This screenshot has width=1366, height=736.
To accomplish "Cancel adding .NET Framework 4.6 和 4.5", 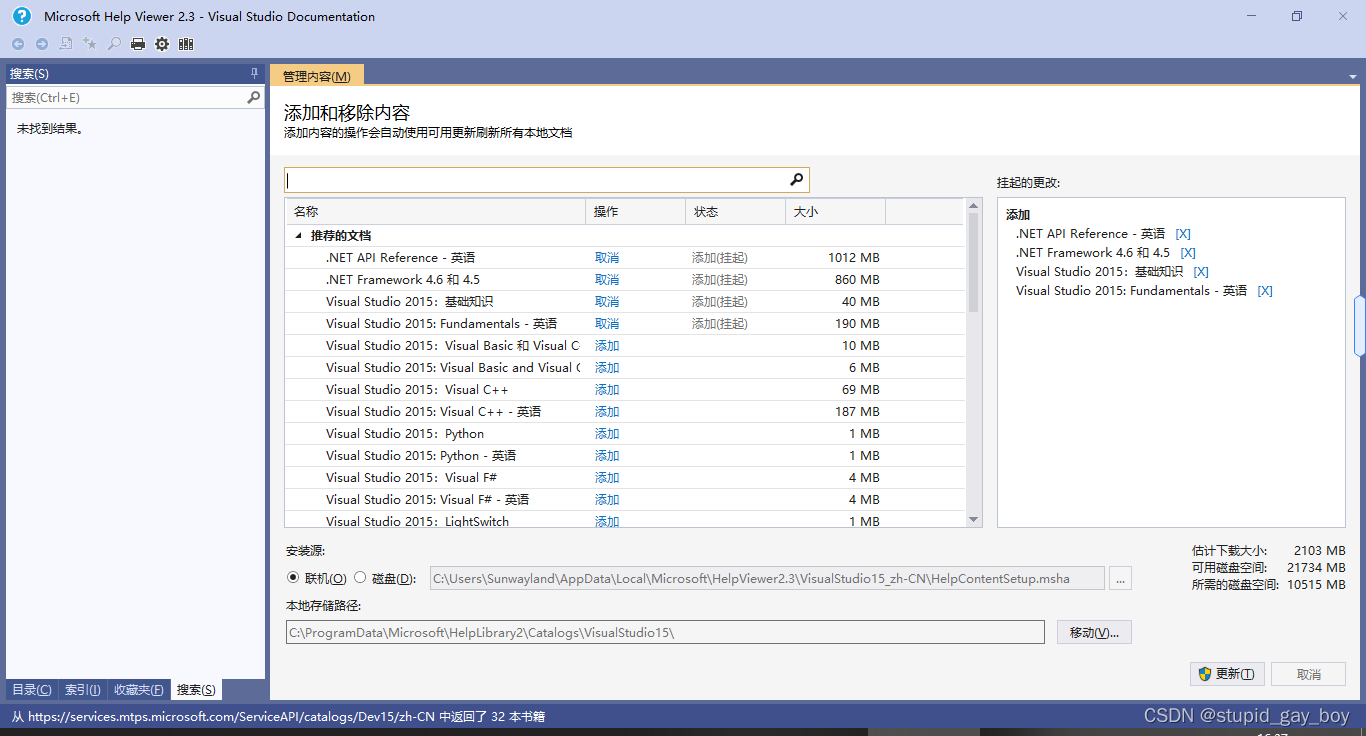I will tap(607, 280).
